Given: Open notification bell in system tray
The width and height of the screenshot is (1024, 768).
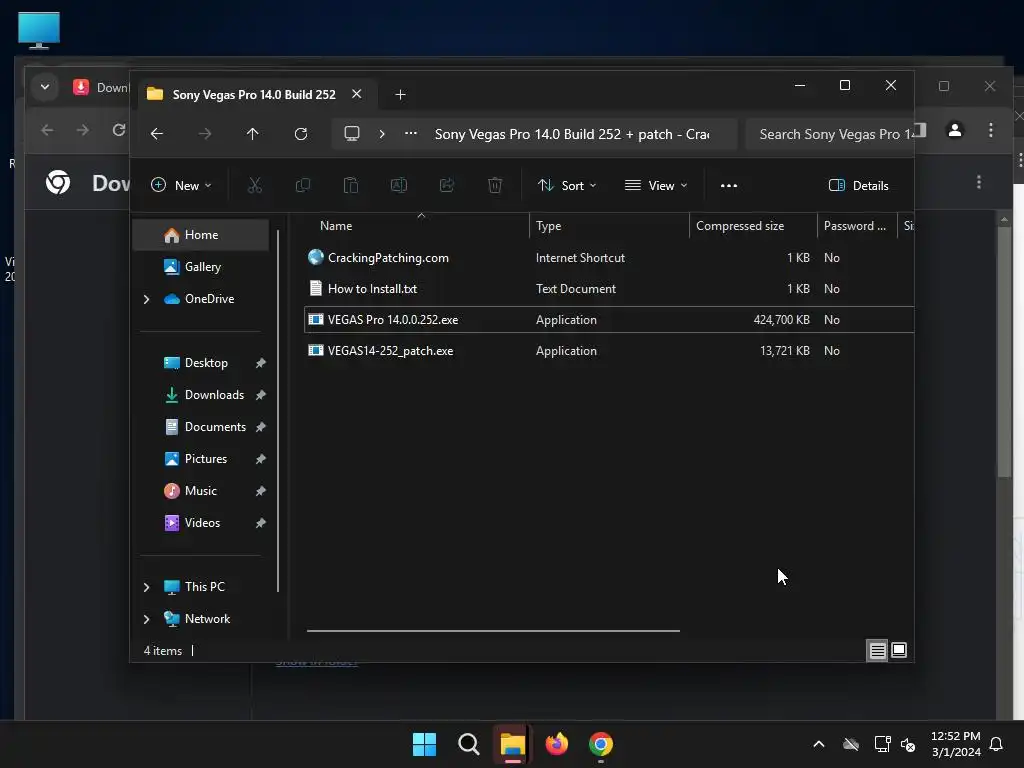Looking at the screenshot, I should click(997, 744).
